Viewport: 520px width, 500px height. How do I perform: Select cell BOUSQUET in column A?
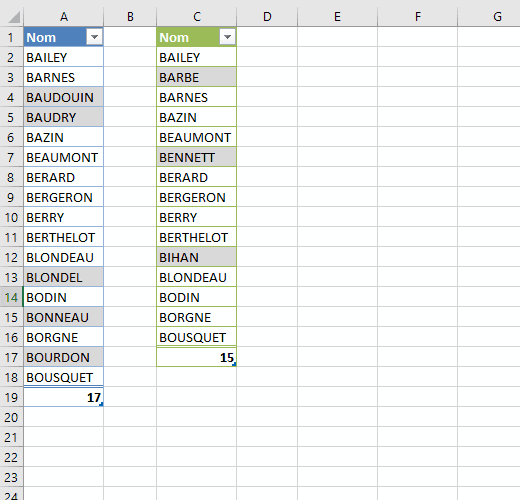click(x=64, y=377)
